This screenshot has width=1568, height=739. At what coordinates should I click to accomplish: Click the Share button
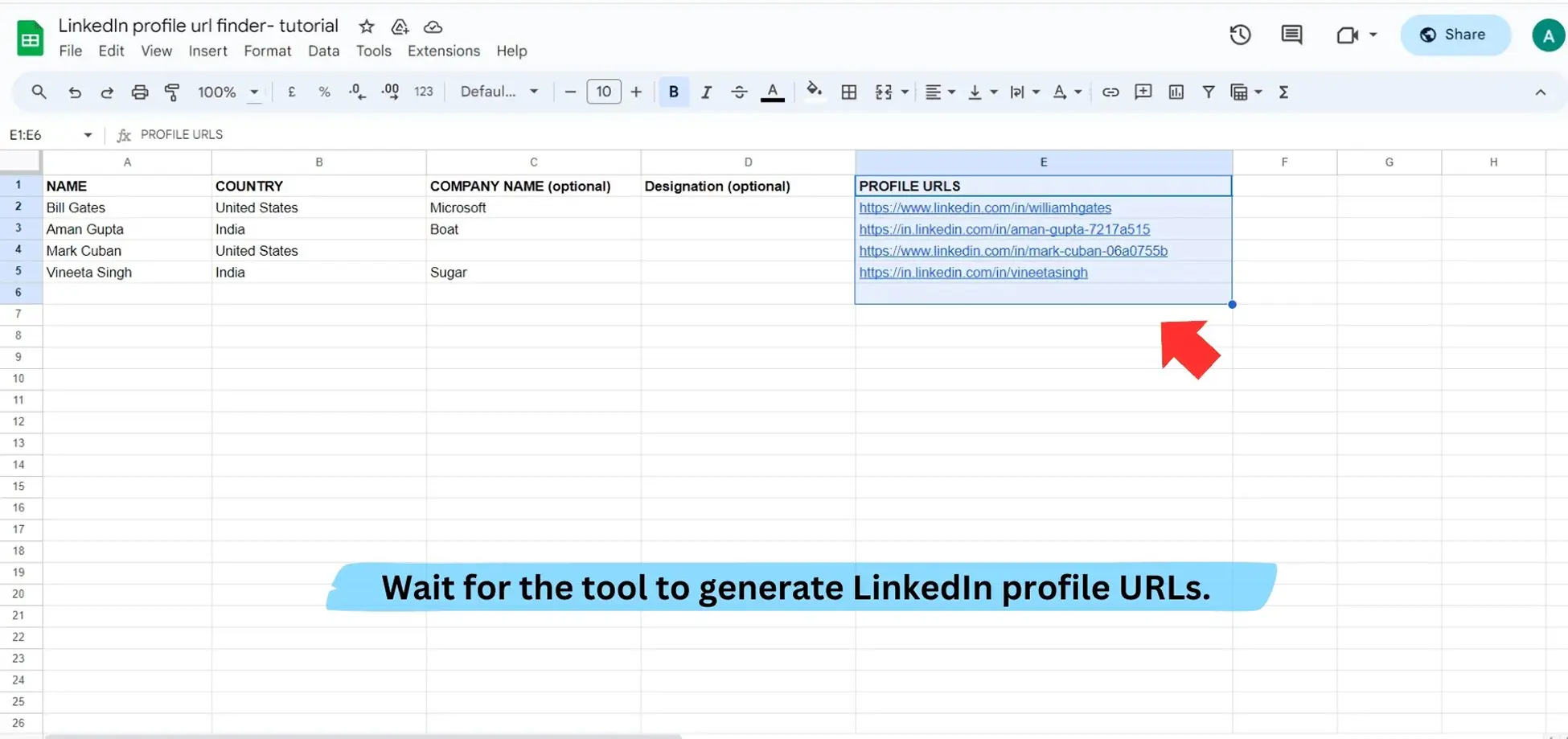[x=1455, y=35]
